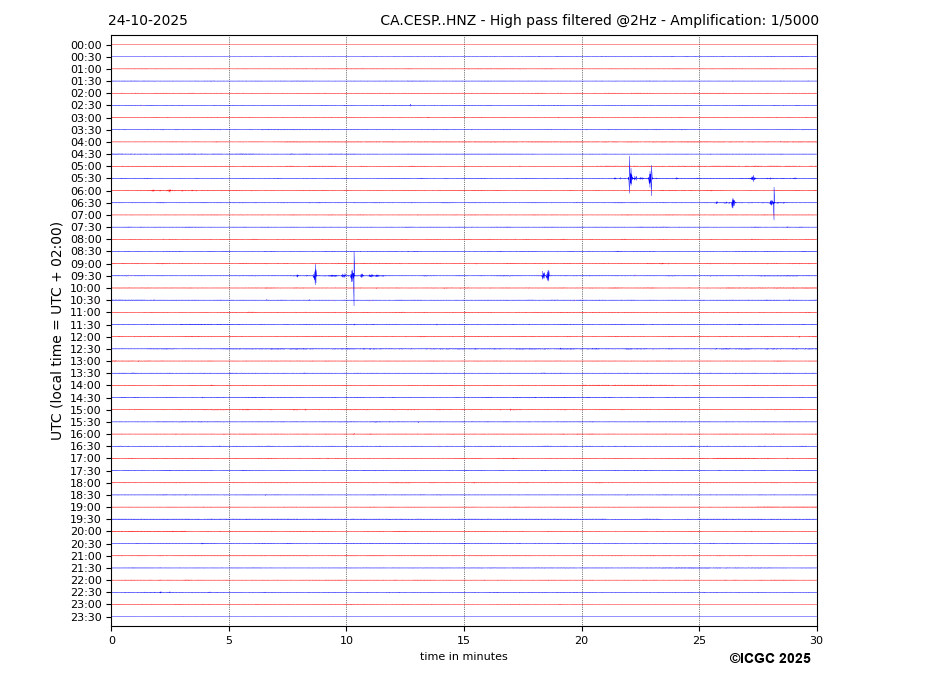Click the x-axis tick label 0
Viewport: 927px width, 696px height.
coord(112,640)
